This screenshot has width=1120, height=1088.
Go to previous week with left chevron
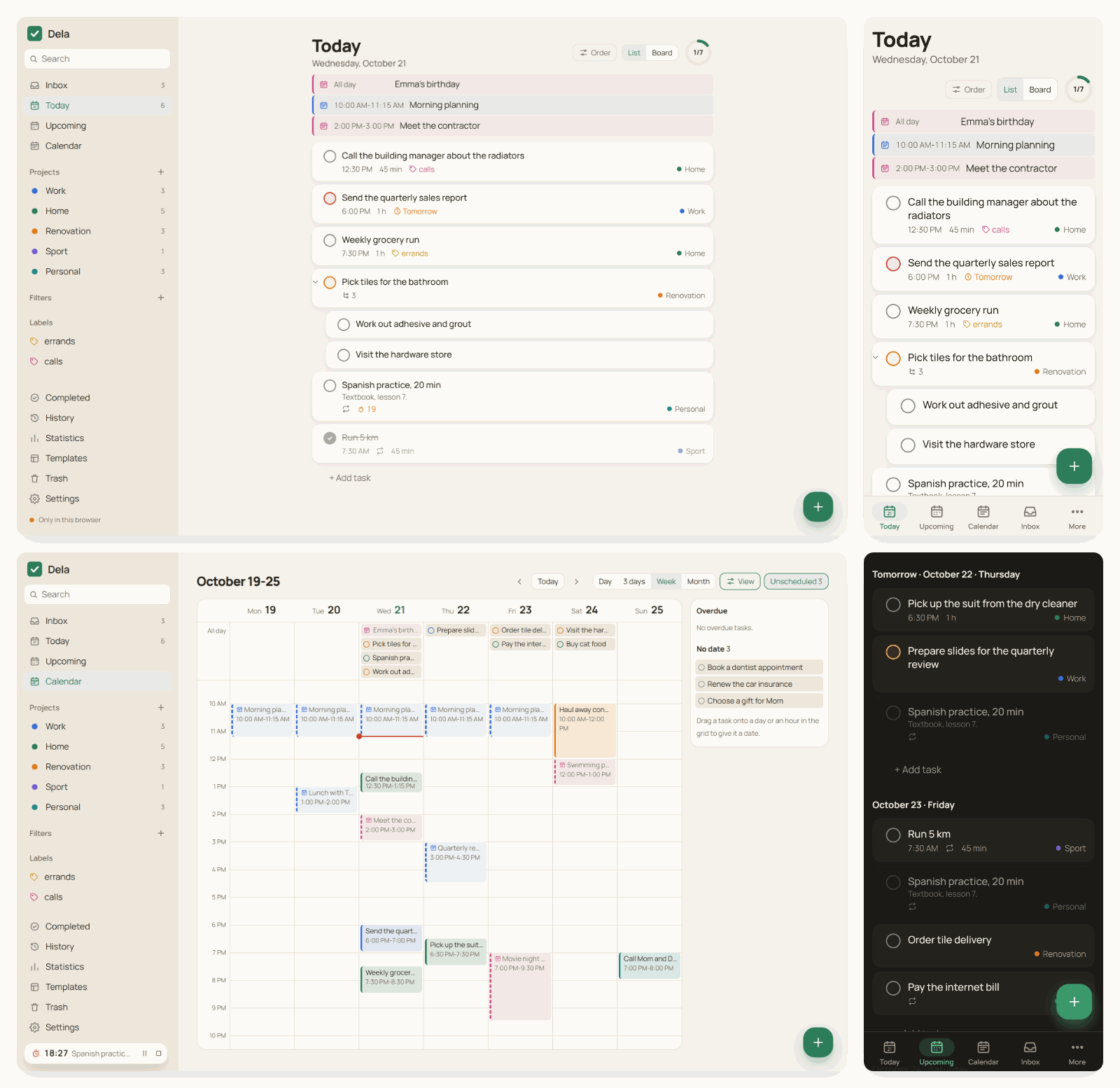[519, 582]
